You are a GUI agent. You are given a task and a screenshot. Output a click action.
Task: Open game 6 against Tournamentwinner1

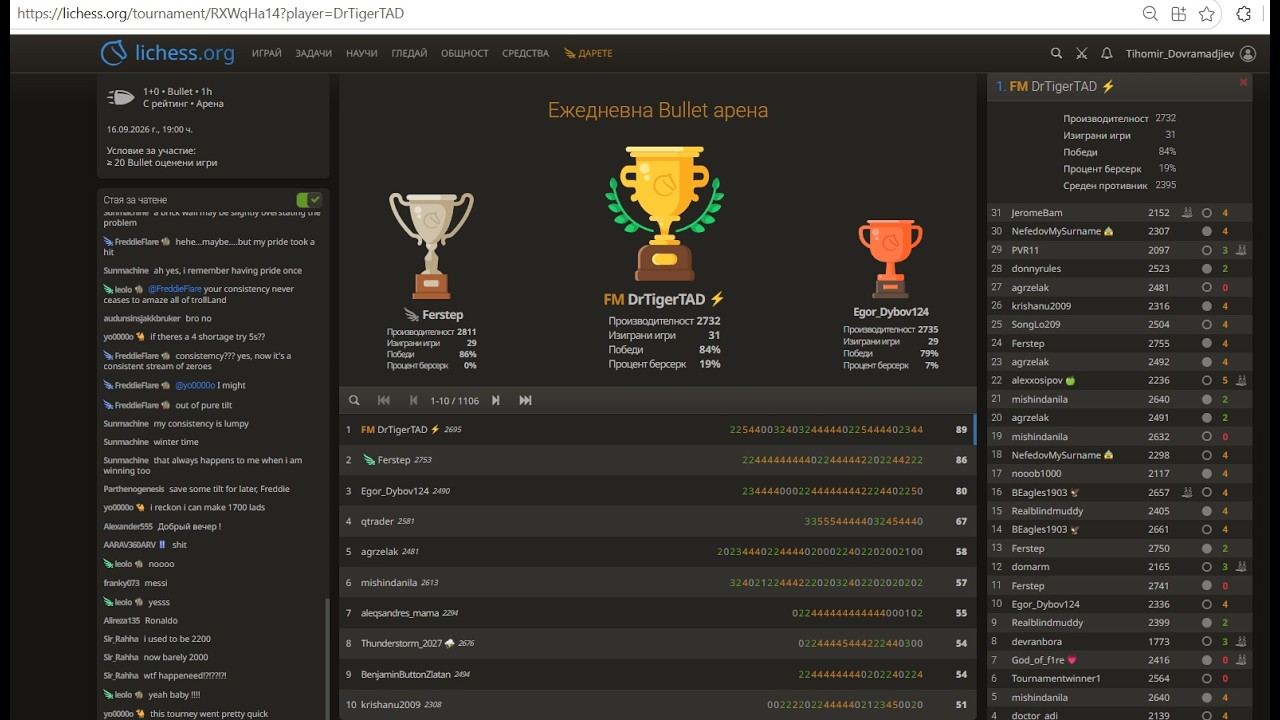tap(1119, 678)
